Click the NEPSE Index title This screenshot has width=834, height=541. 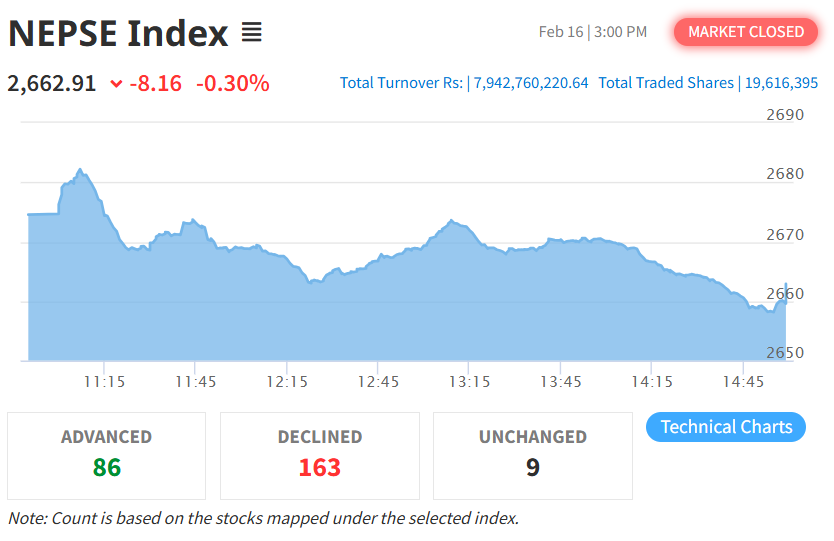118,34
